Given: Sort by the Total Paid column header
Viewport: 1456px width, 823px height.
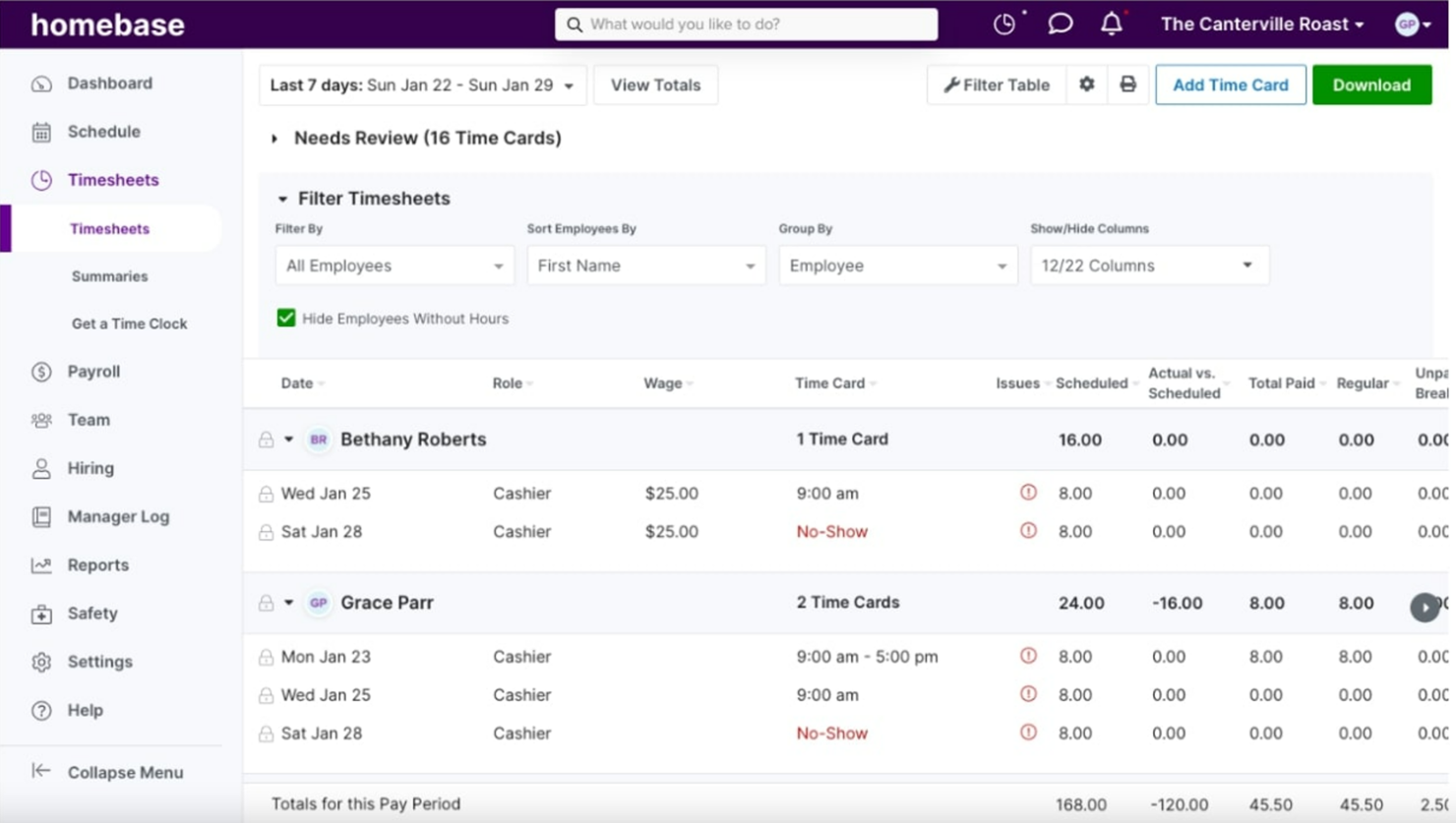Looking at the screenshot, I should (x=1287, y=383).
